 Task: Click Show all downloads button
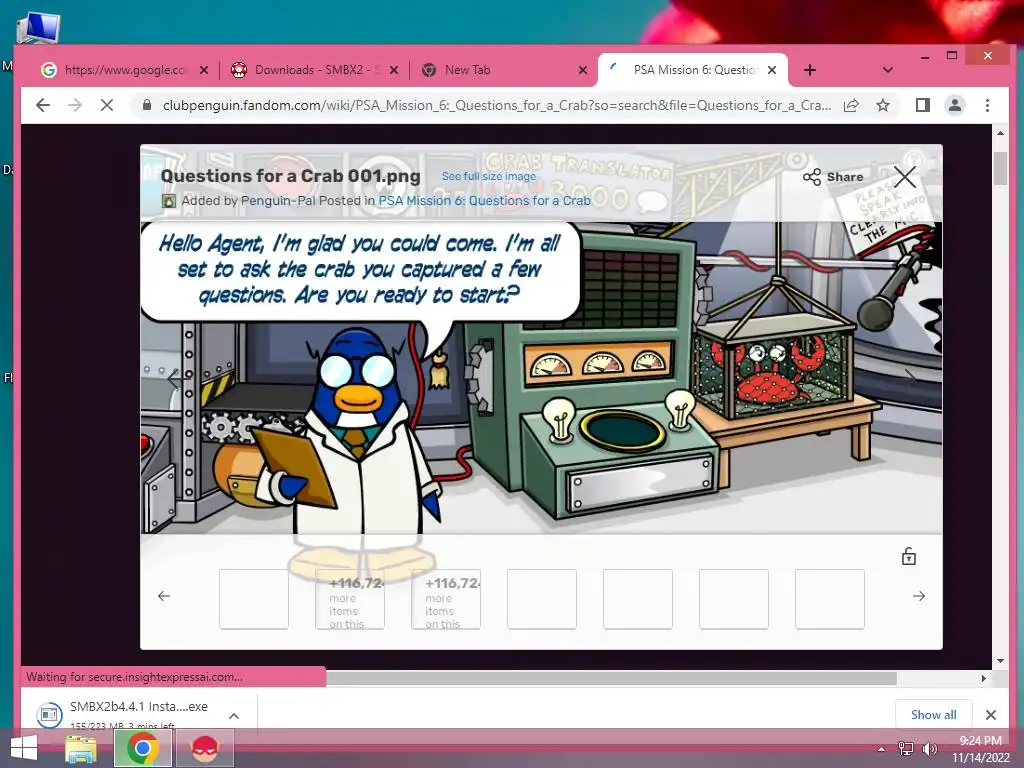(933, 714)
